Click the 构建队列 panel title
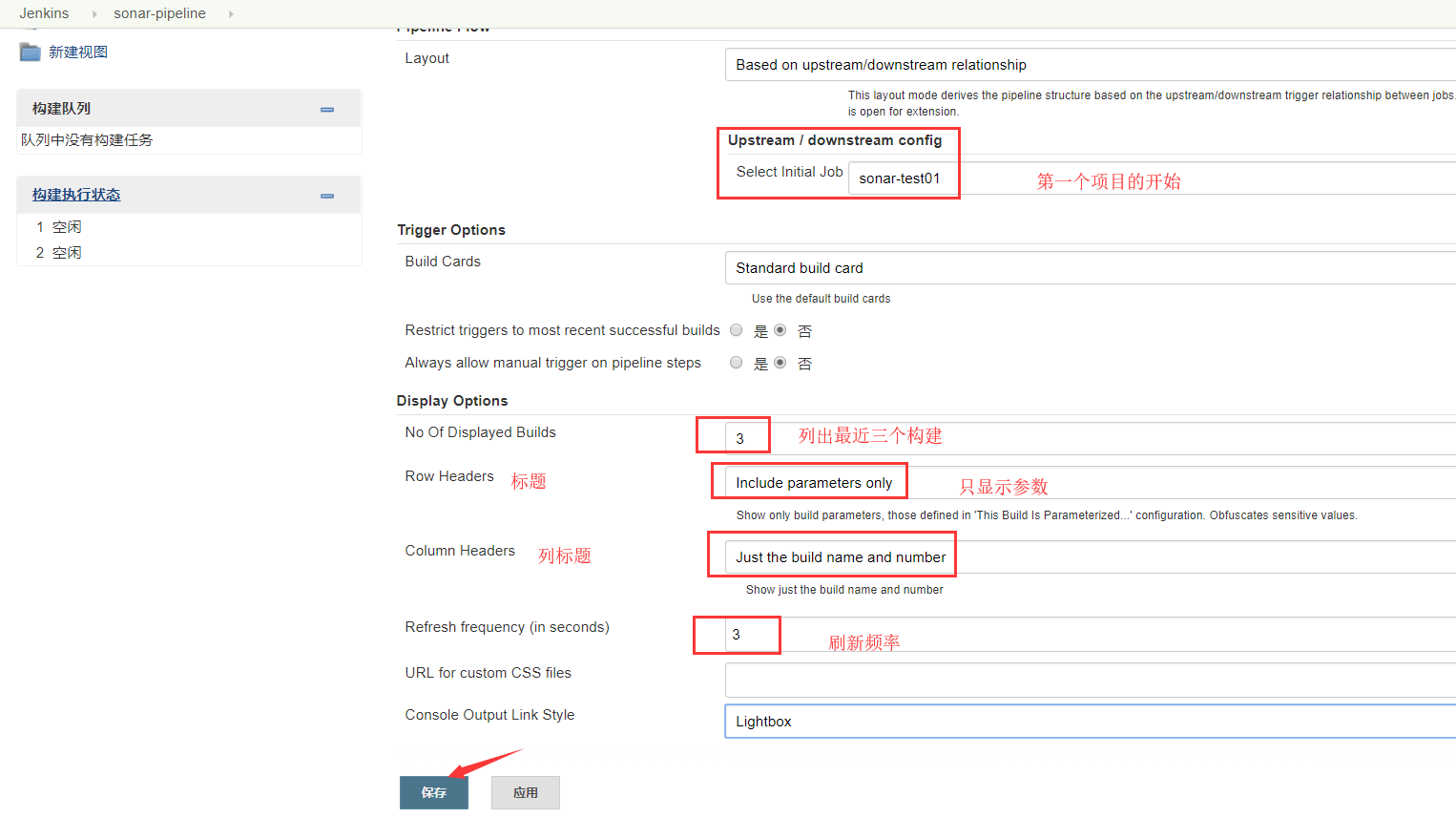 point(61,109)
